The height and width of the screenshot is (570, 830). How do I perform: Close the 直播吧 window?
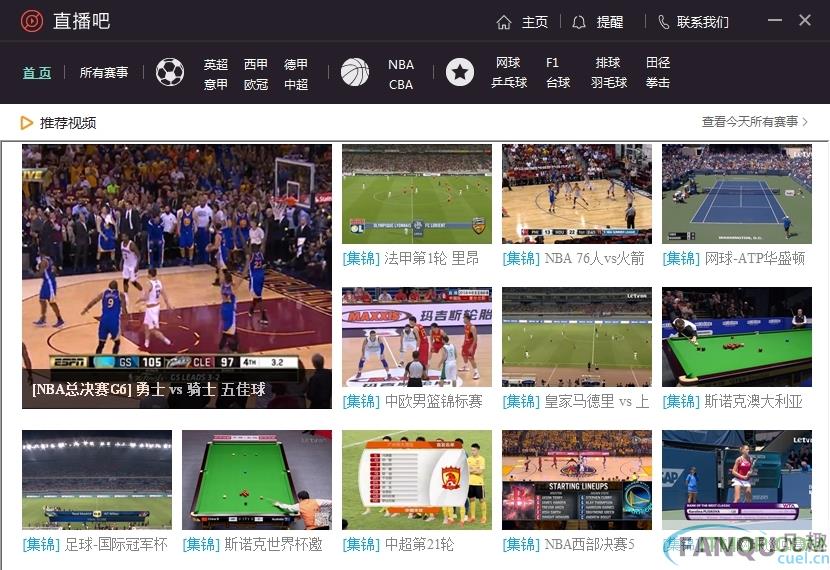pyautogui.click(x=805, y=20)
